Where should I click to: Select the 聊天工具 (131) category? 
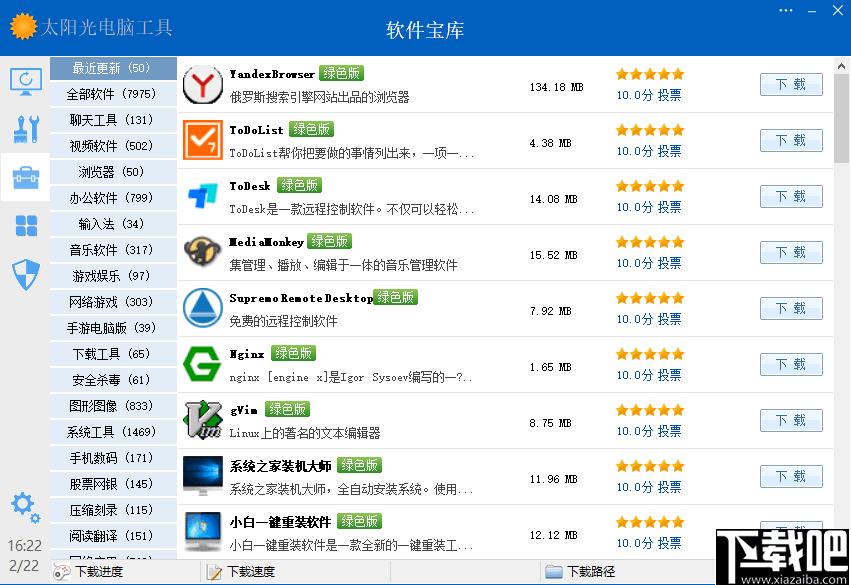tap(113, 120)
